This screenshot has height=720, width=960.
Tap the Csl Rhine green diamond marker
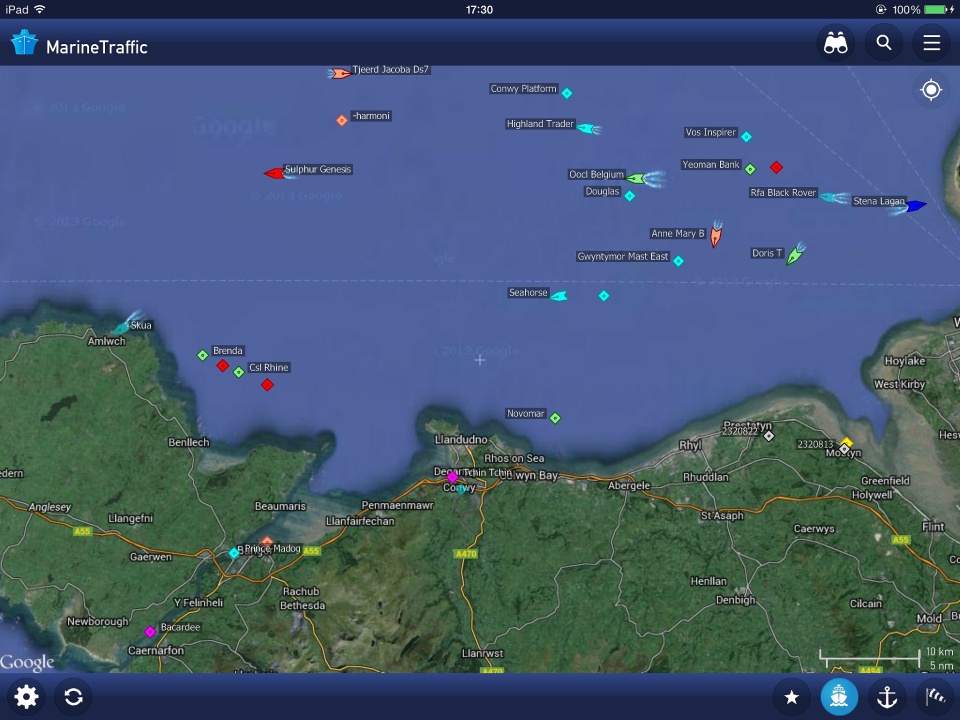[x=239, y=372]
